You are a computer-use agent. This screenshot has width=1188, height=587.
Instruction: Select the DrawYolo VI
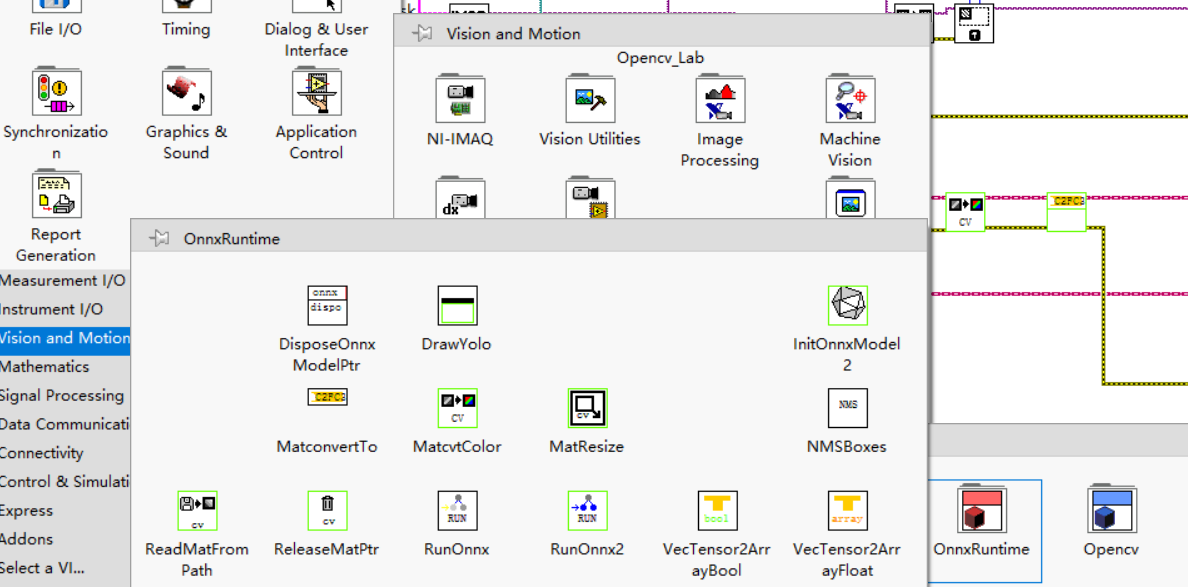(x=457, y=306)
